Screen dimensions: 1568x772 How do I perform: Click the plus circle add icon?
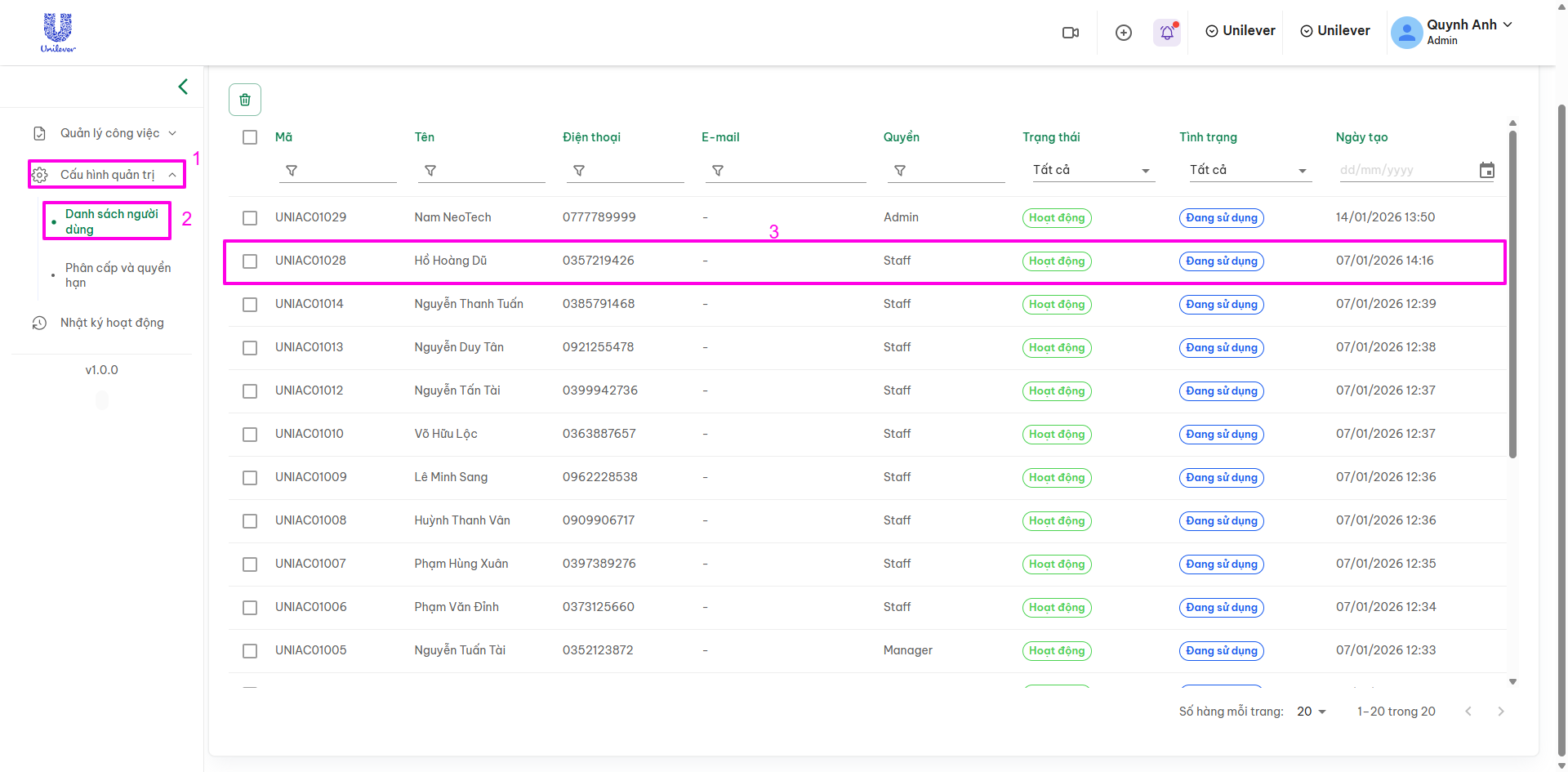coord(1124,33)
